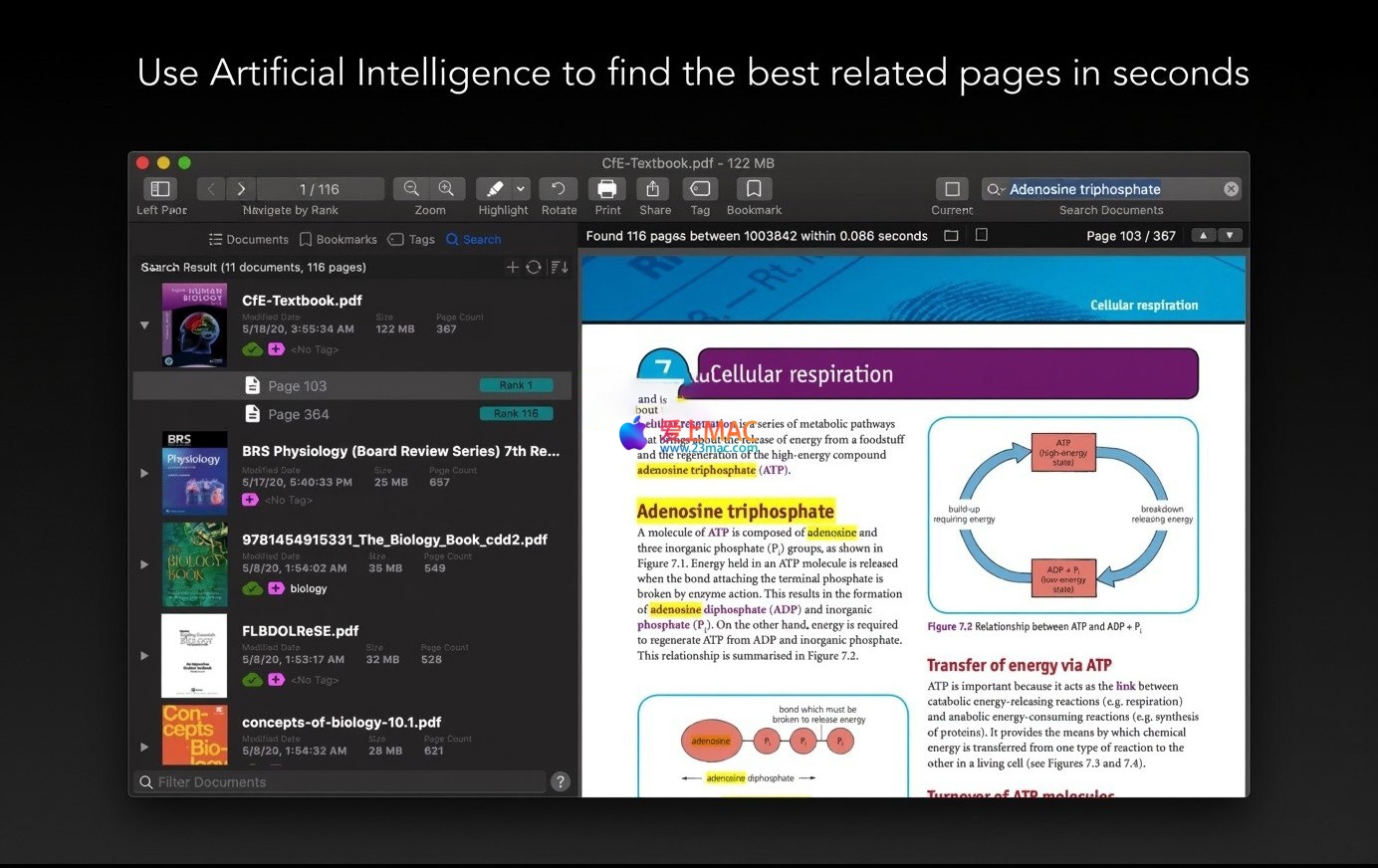Toggle sort order of search results
Viewport: 1378px width, 868px height.
tap(560, 268)
